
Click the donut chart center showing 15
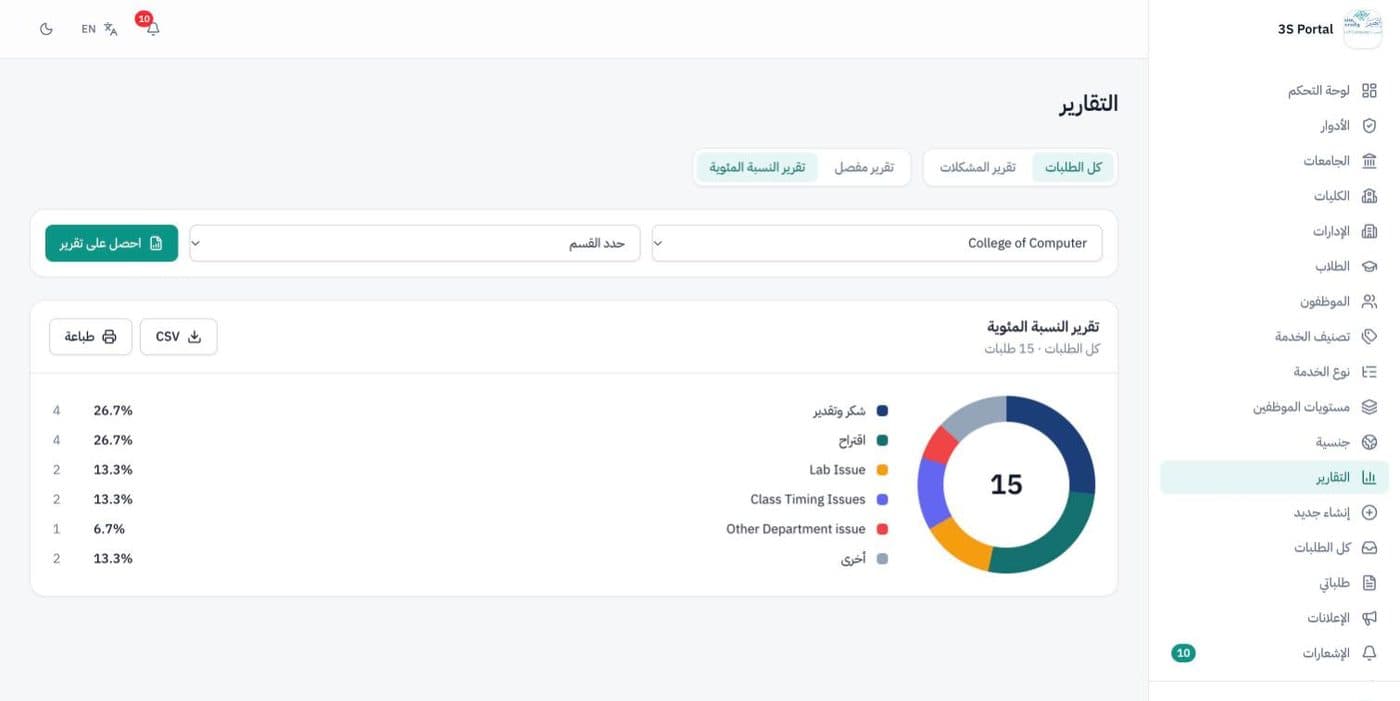pos(1006,485)
